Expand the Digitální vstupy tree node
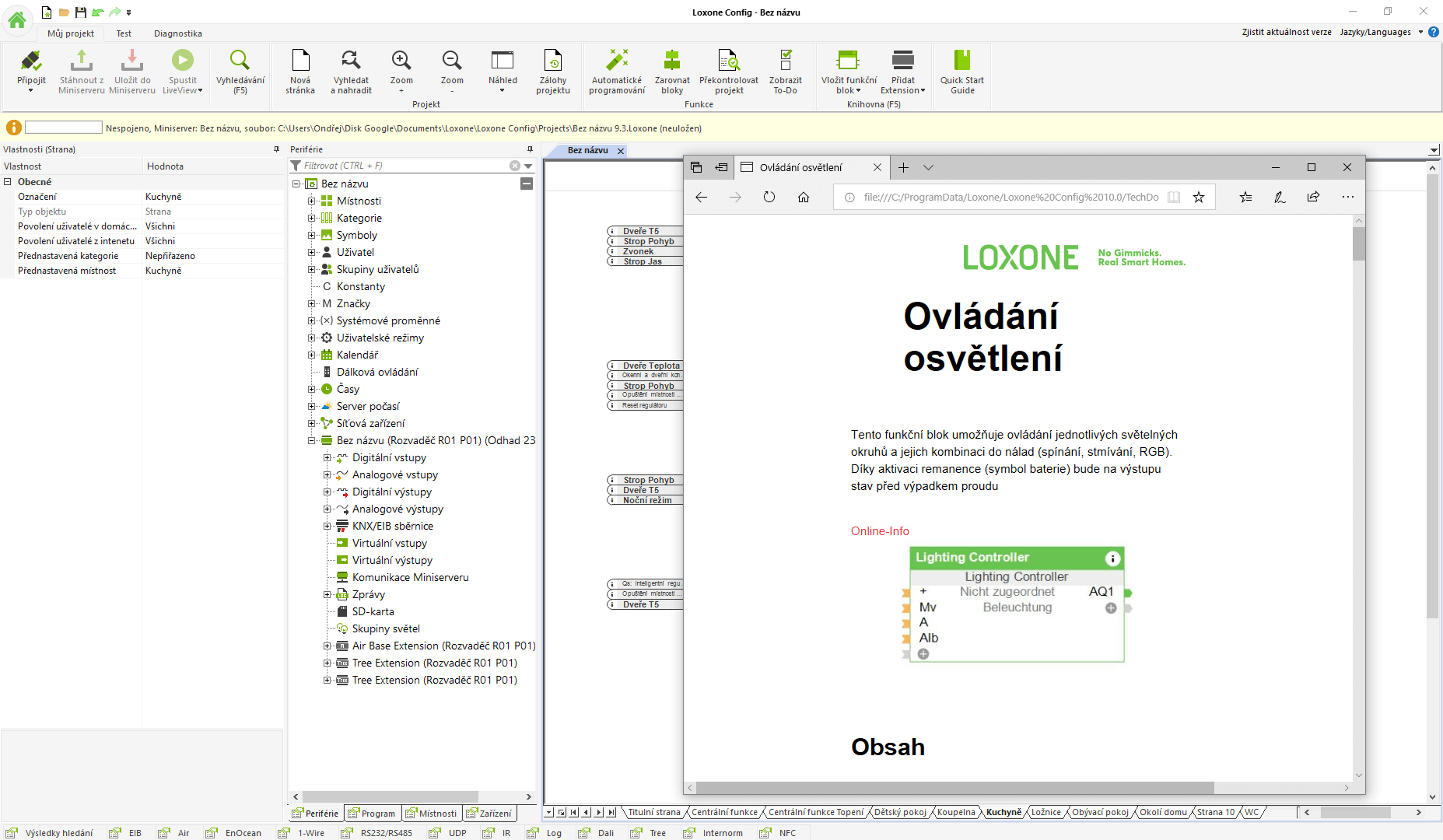Viewport: 1443px width, 840px height. 327,457
